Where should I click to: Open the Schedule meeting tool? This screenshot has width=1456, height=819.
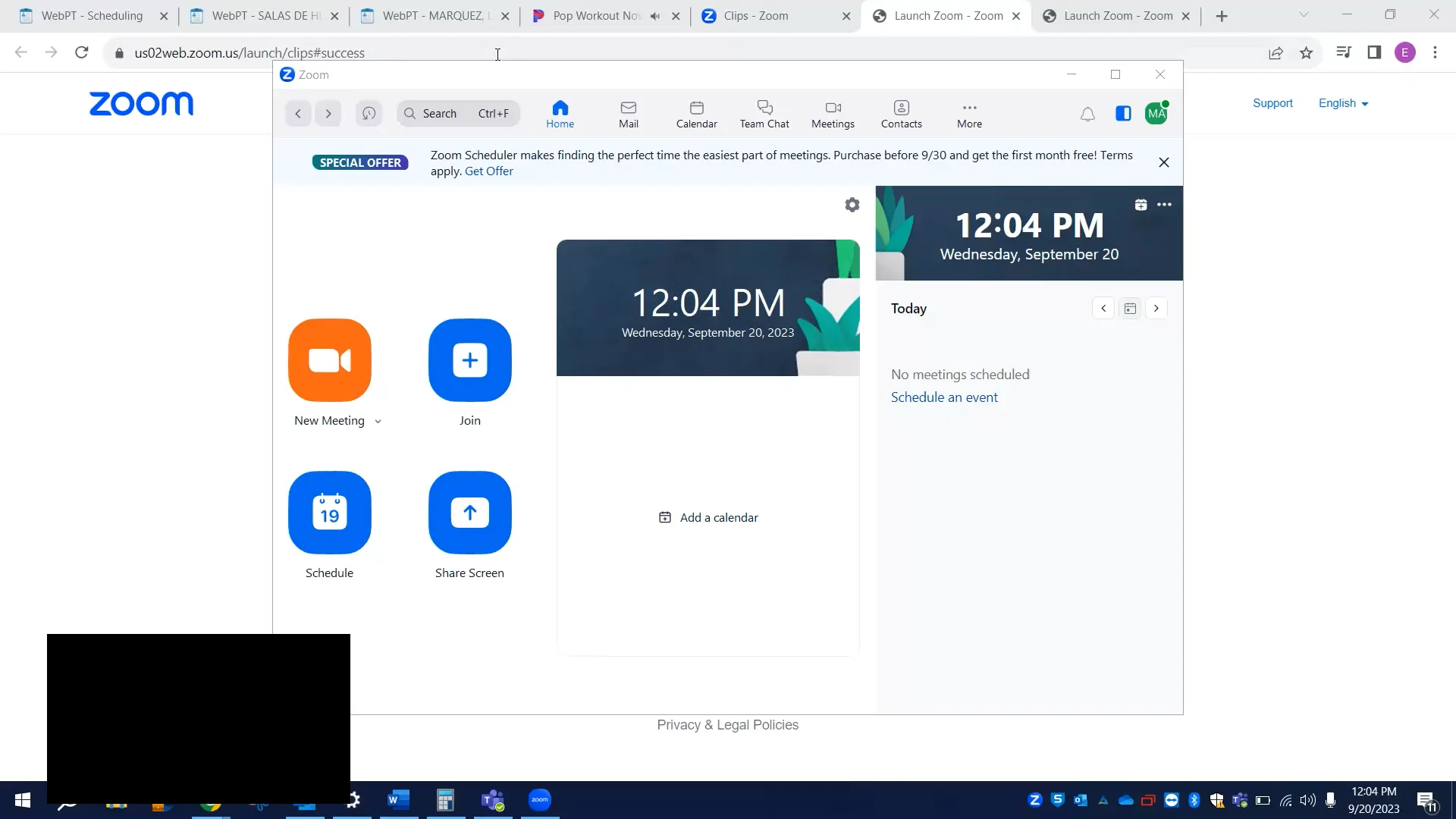click(329, 513)
